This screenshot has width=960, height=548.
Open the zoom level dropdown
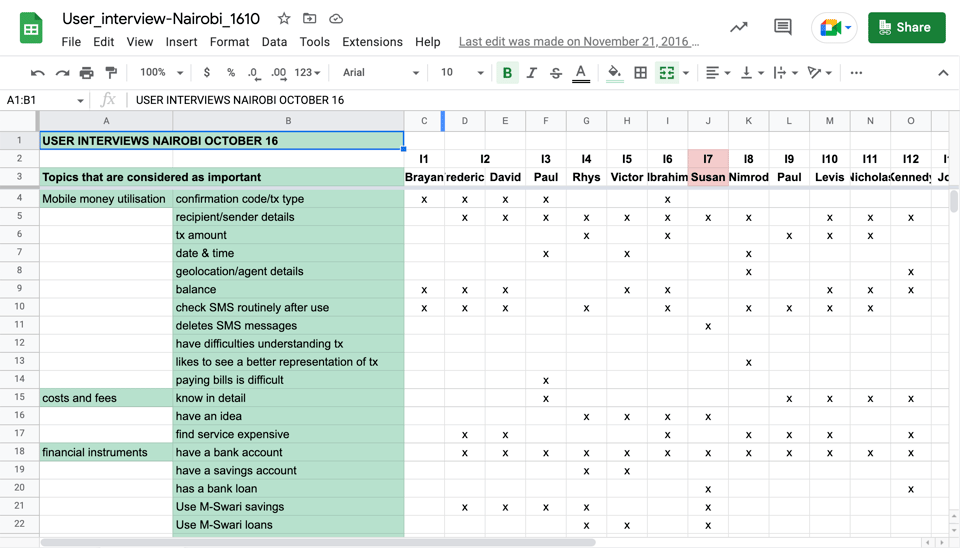[161, 73]
